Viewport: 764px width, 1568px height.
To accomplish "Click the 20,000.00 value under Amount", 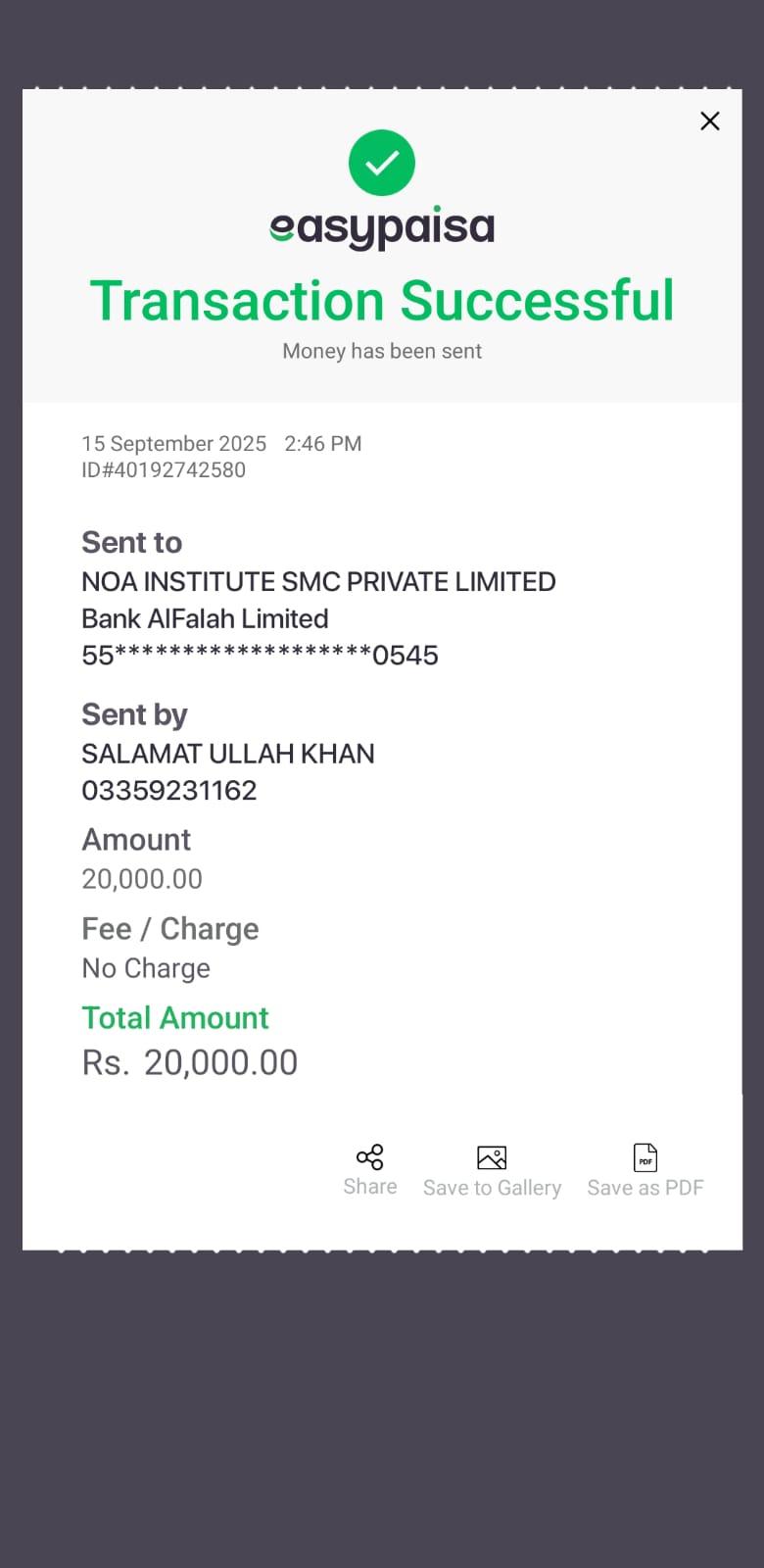I will (142, 879).
